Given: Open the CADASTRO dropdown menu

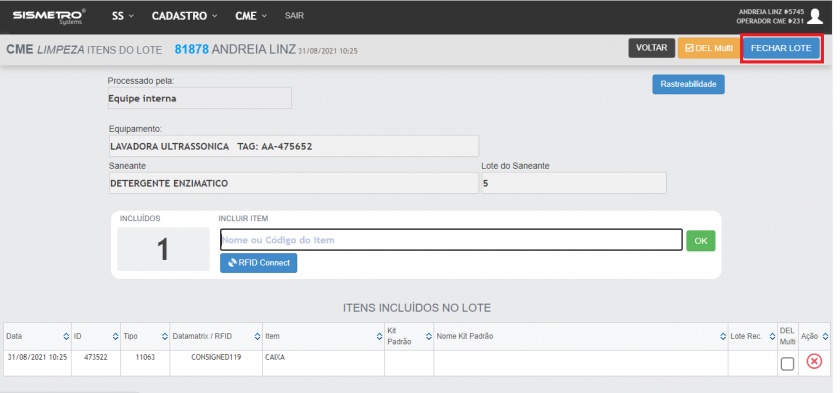Looking at the screenshot, I should coord(184,16).
